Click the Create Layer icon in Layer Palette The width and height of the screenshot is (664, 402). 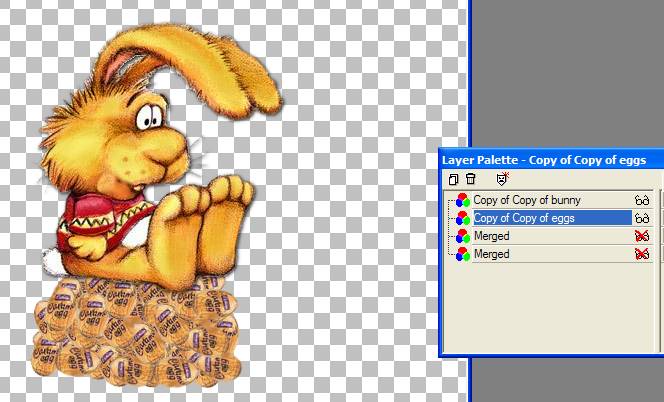coord(453,179)
